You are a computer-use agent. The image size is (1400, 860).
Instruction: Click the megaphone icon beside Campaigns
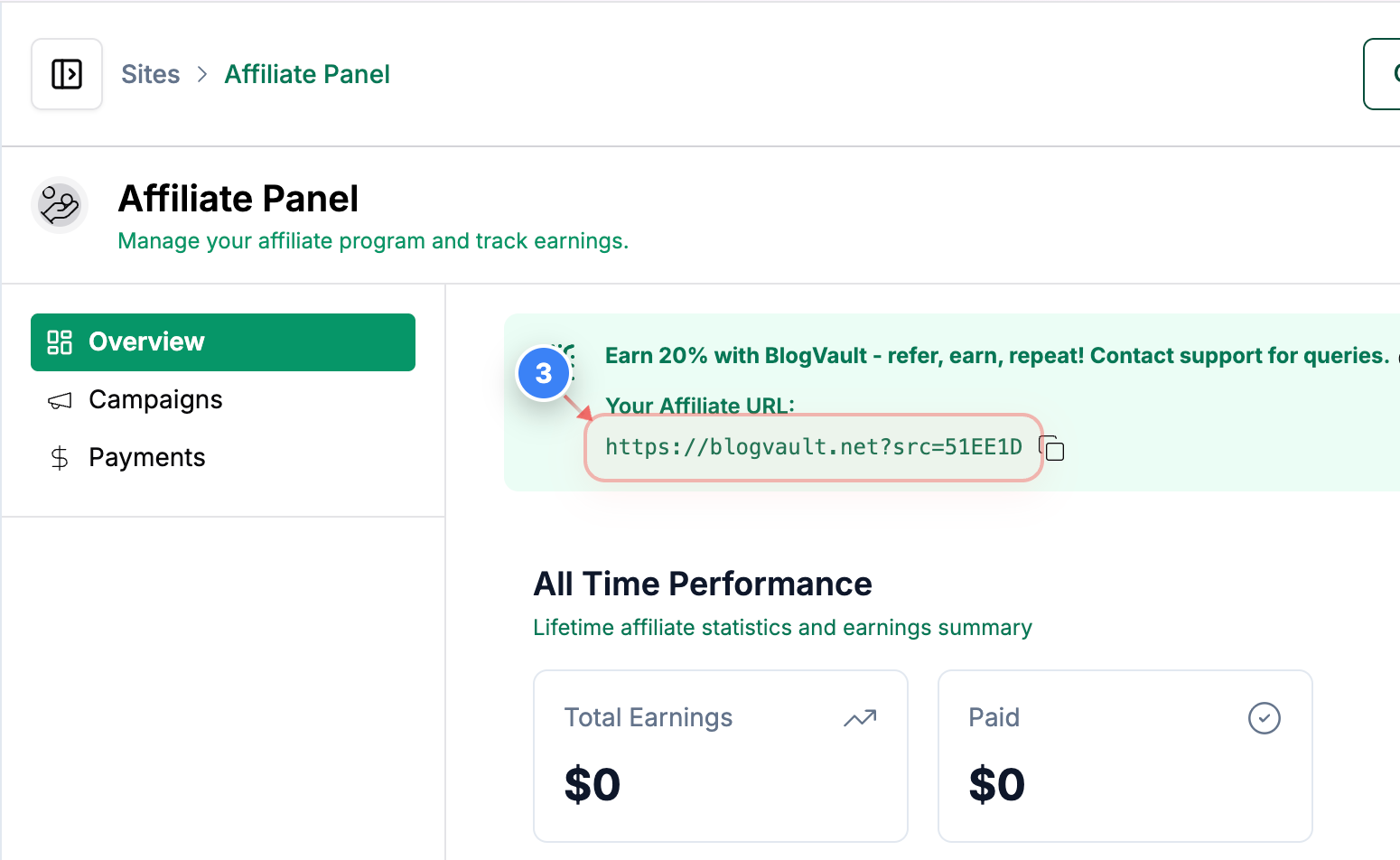coord(60,400)
